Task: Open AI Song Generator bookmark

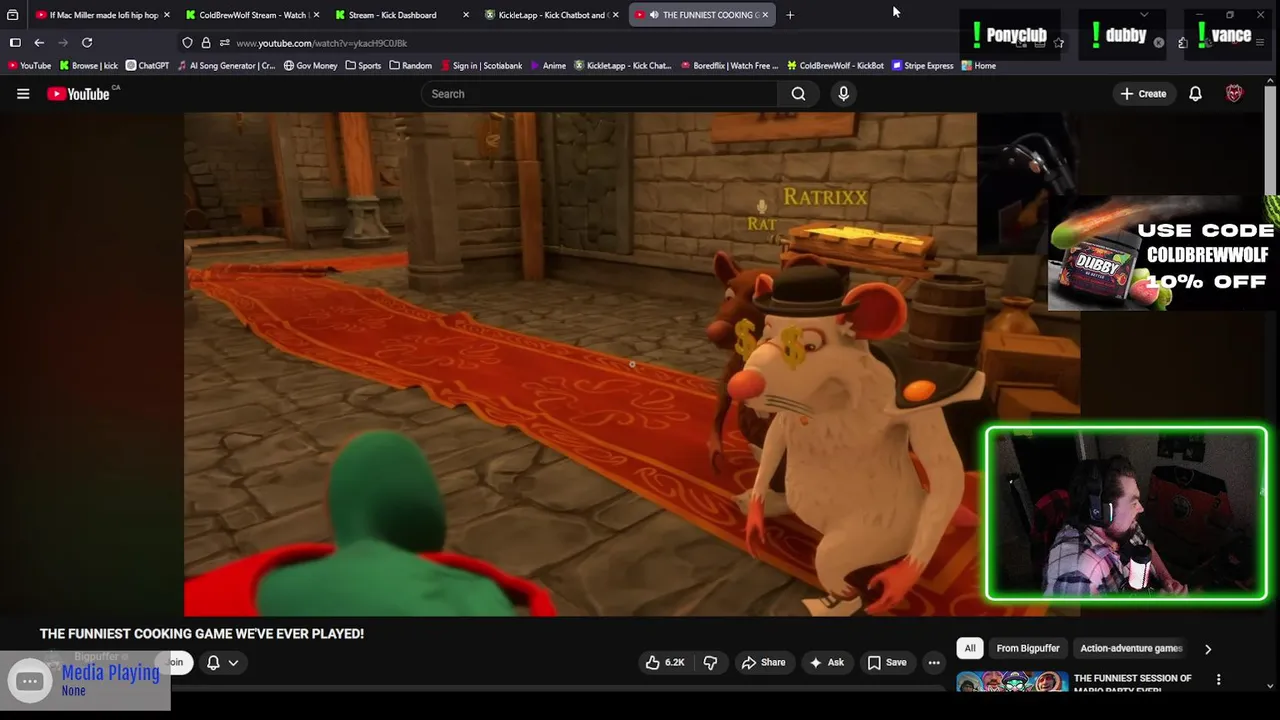Action: click(x=227, y=66)
